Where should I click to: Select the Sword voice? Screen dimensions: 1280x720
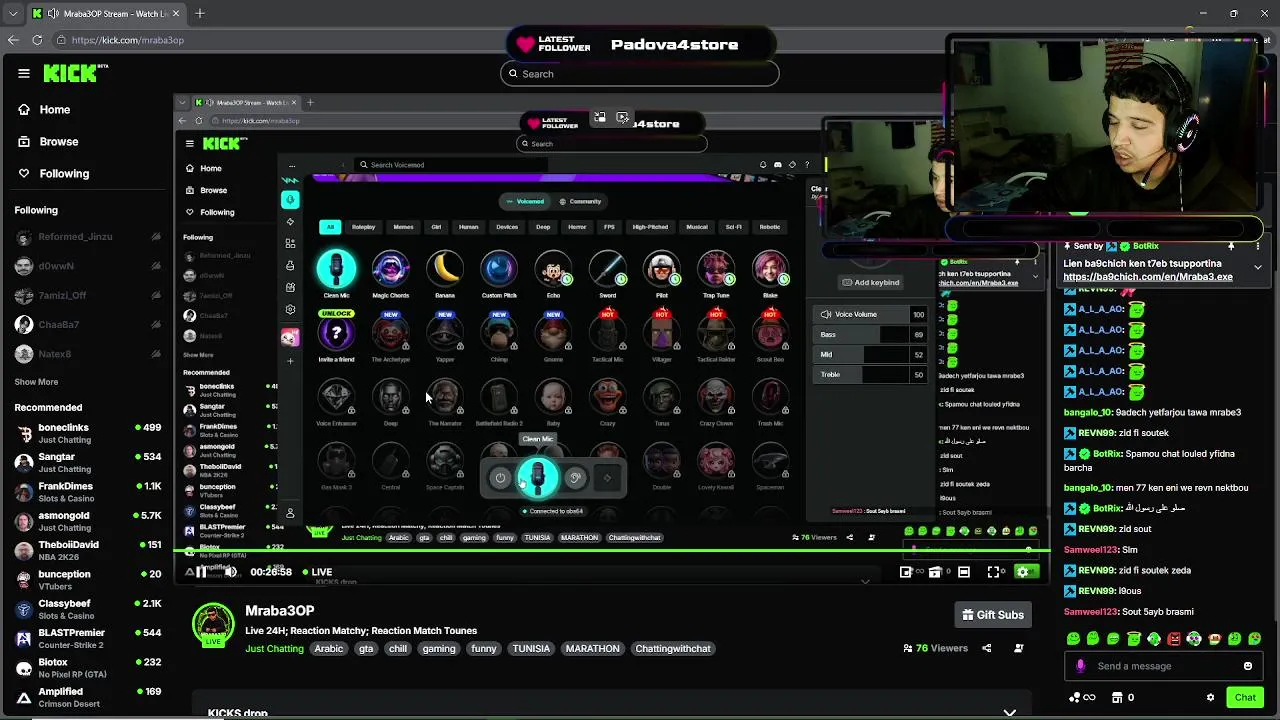[608, 269]
